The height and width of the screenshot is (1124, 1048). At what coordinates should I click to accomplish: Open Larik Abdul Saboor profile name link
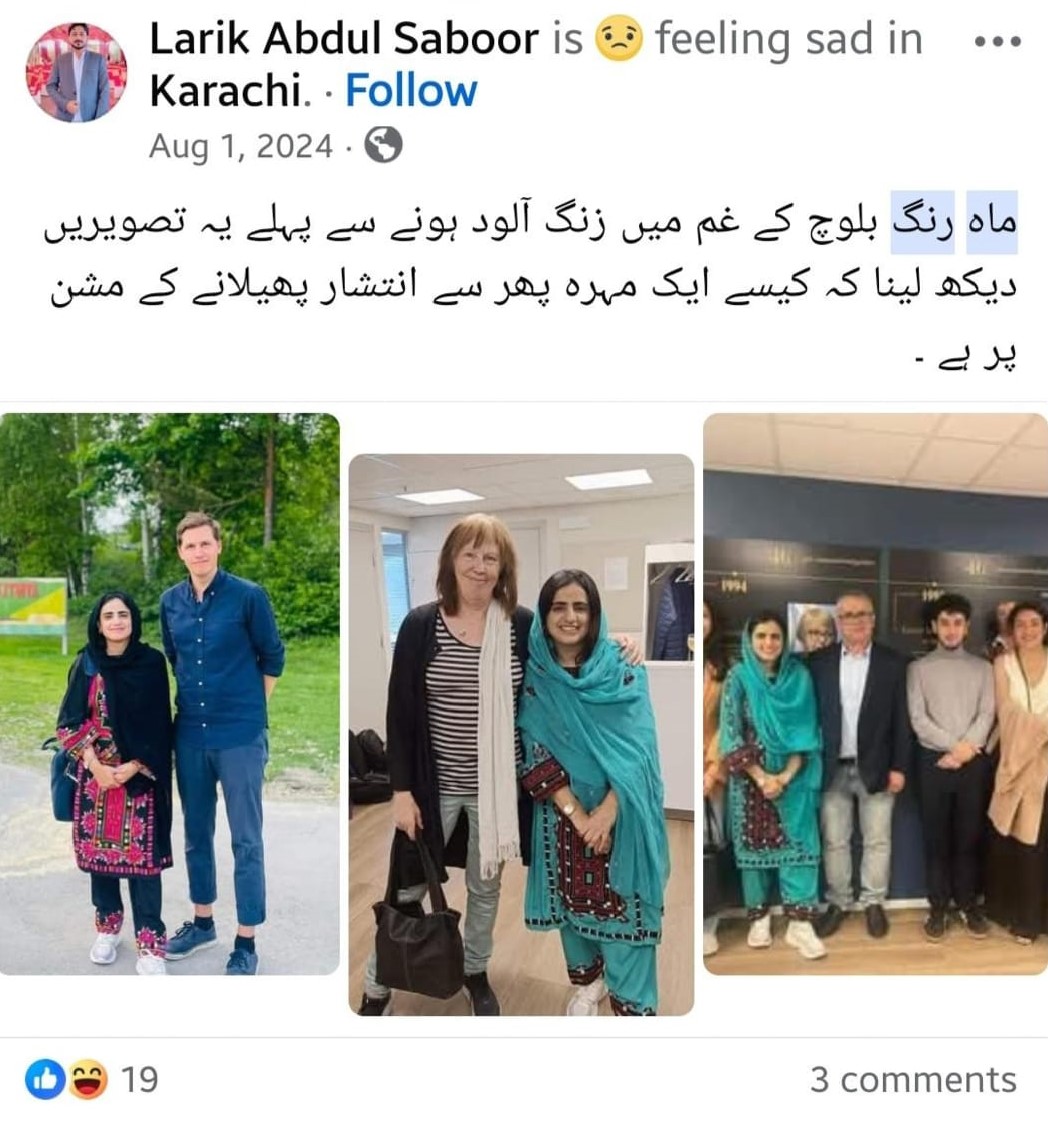[x=343, y=39]
